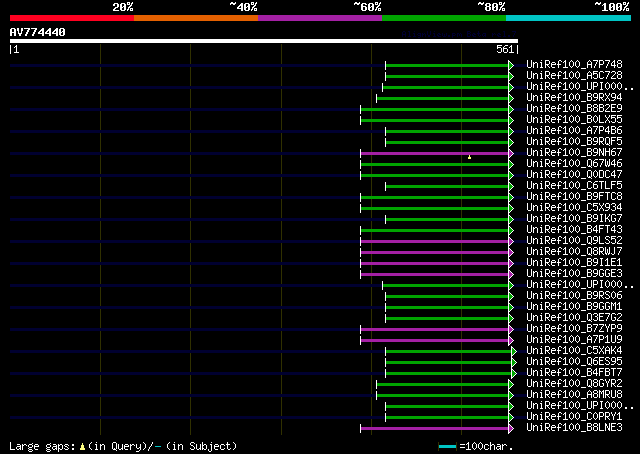Click the purple alignment bar for UniRef100_B9I1E1

coord(434,264)
